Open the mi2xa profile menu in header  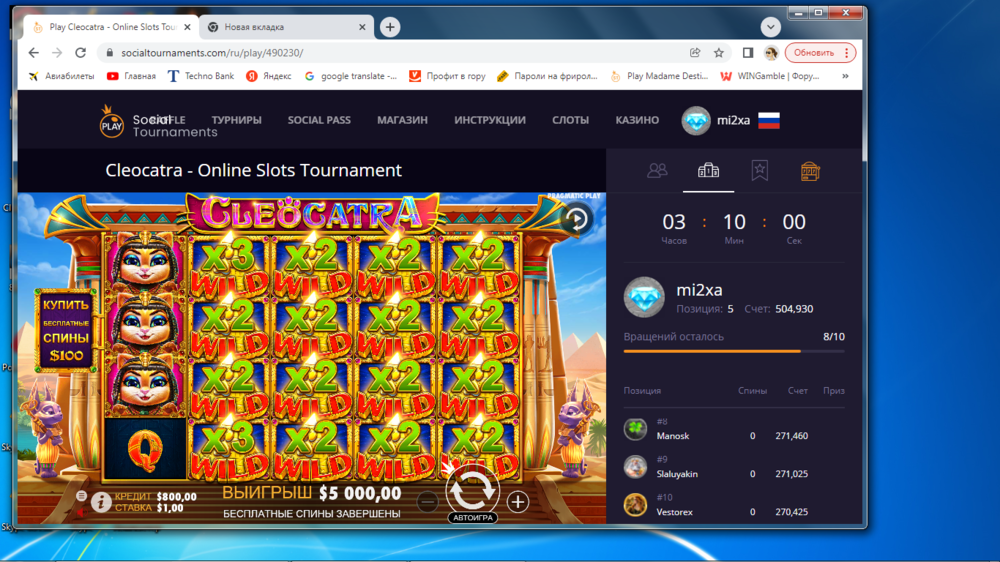coord(716,121)
